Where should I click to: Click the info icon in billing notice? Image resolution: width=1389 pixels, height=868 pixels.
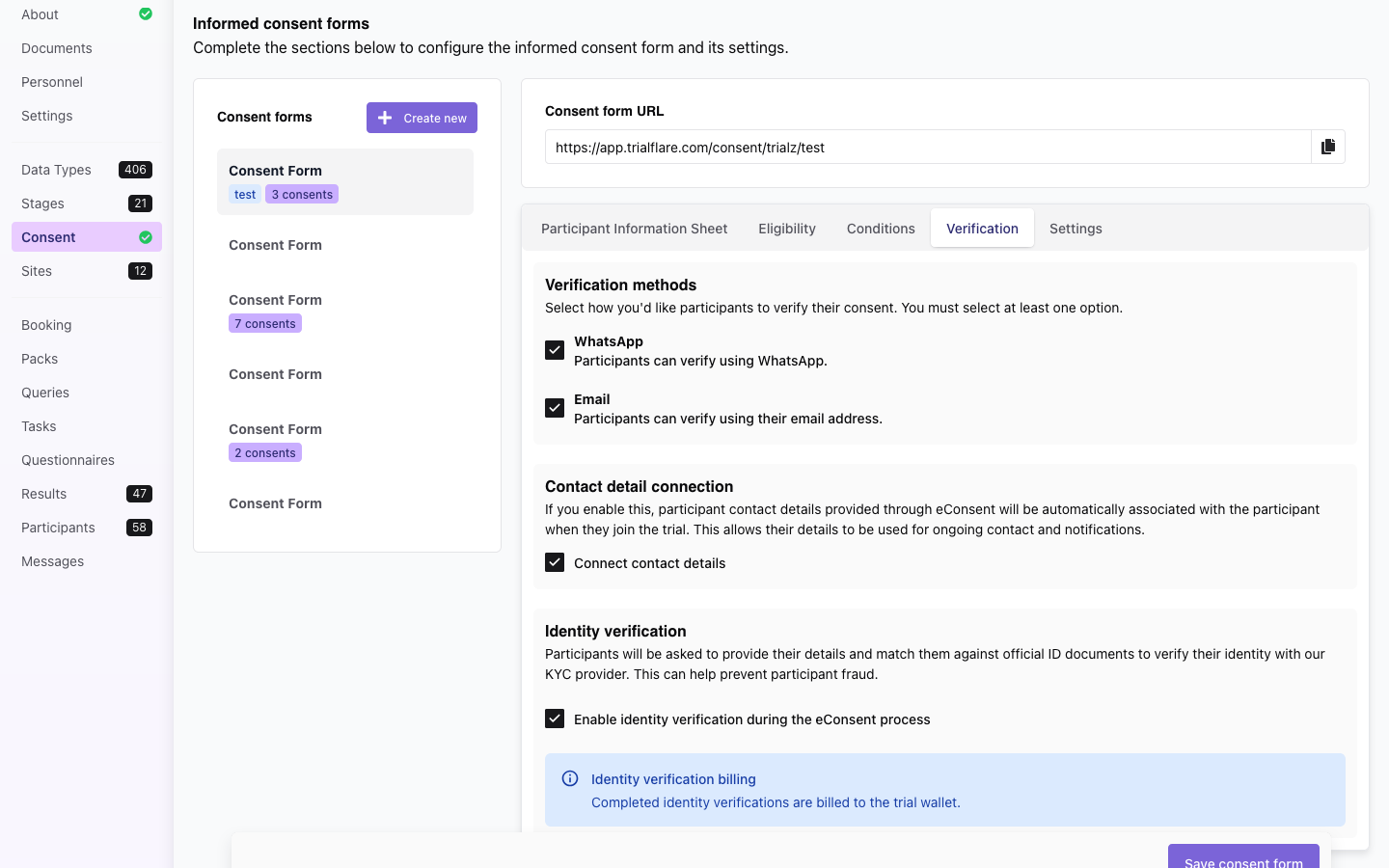(x=570, y=778)
